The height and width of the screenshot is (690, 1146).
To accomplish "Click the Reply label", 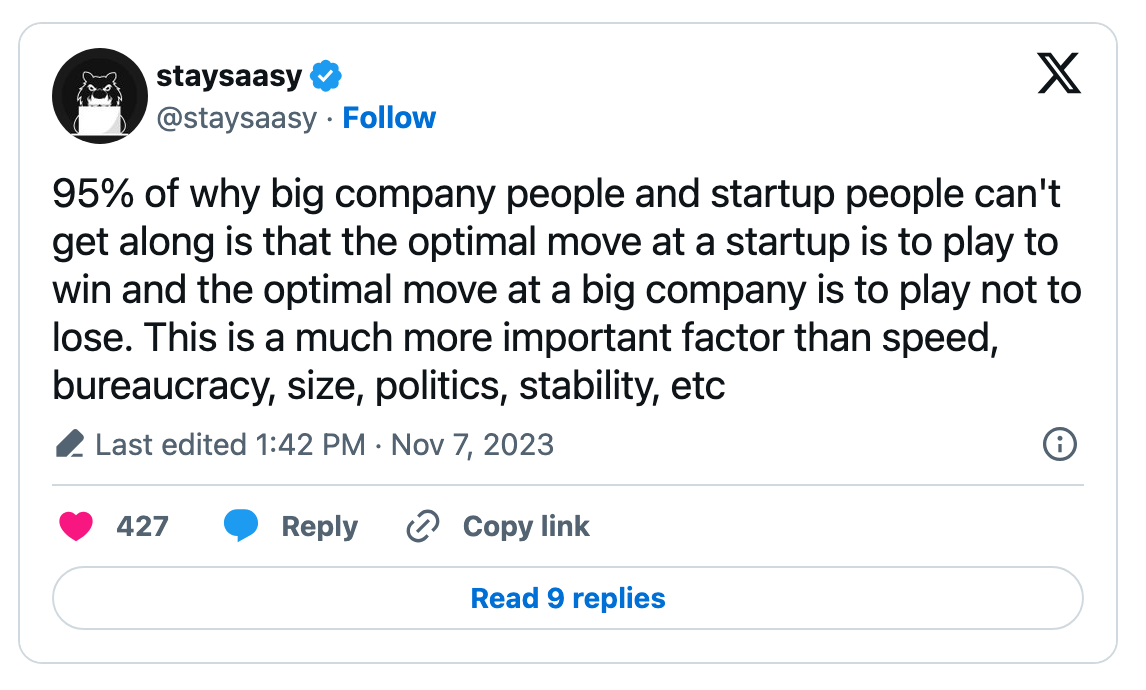I will click(320, 527).
